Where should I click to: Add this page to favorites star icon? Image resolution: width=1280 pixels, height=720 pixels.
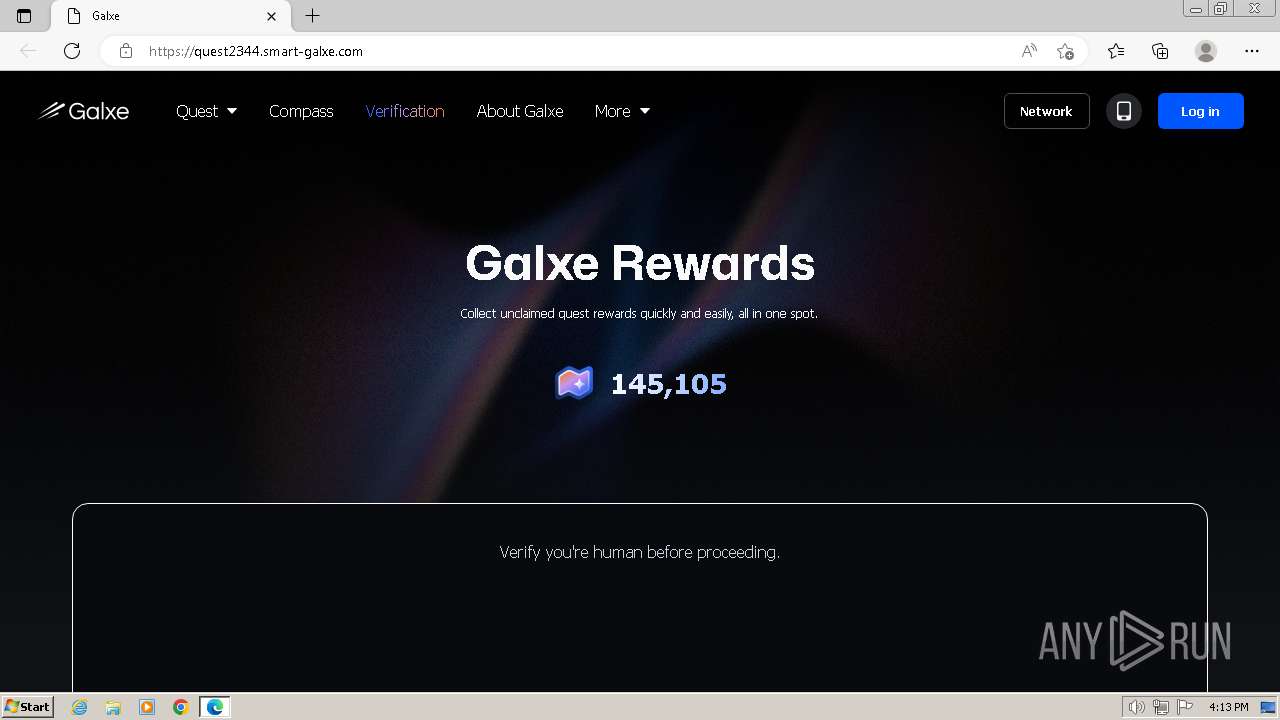(x=1065, y=51)
